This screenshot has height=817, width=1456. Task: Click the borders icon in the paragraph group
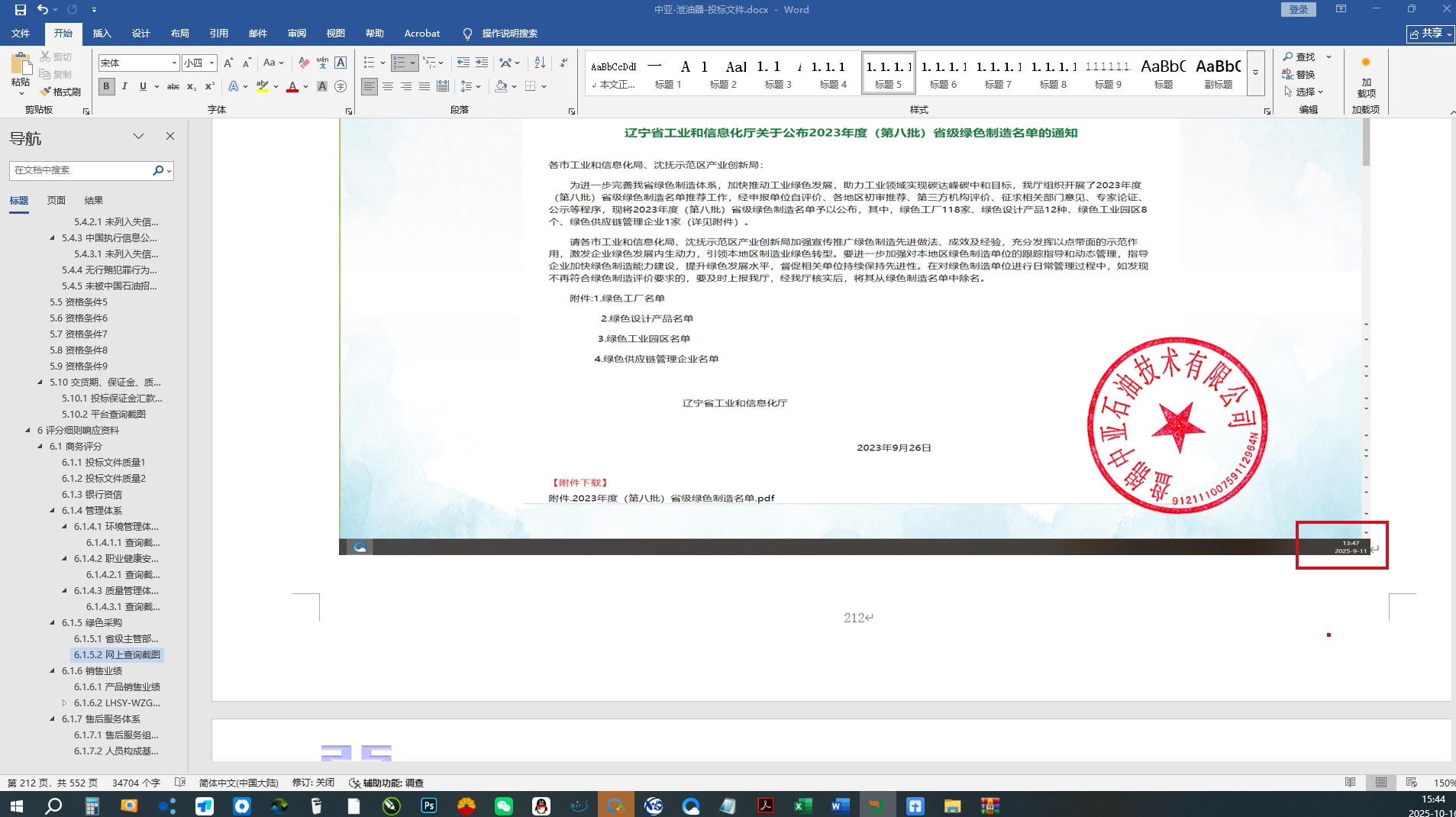(x=531, y=86)
